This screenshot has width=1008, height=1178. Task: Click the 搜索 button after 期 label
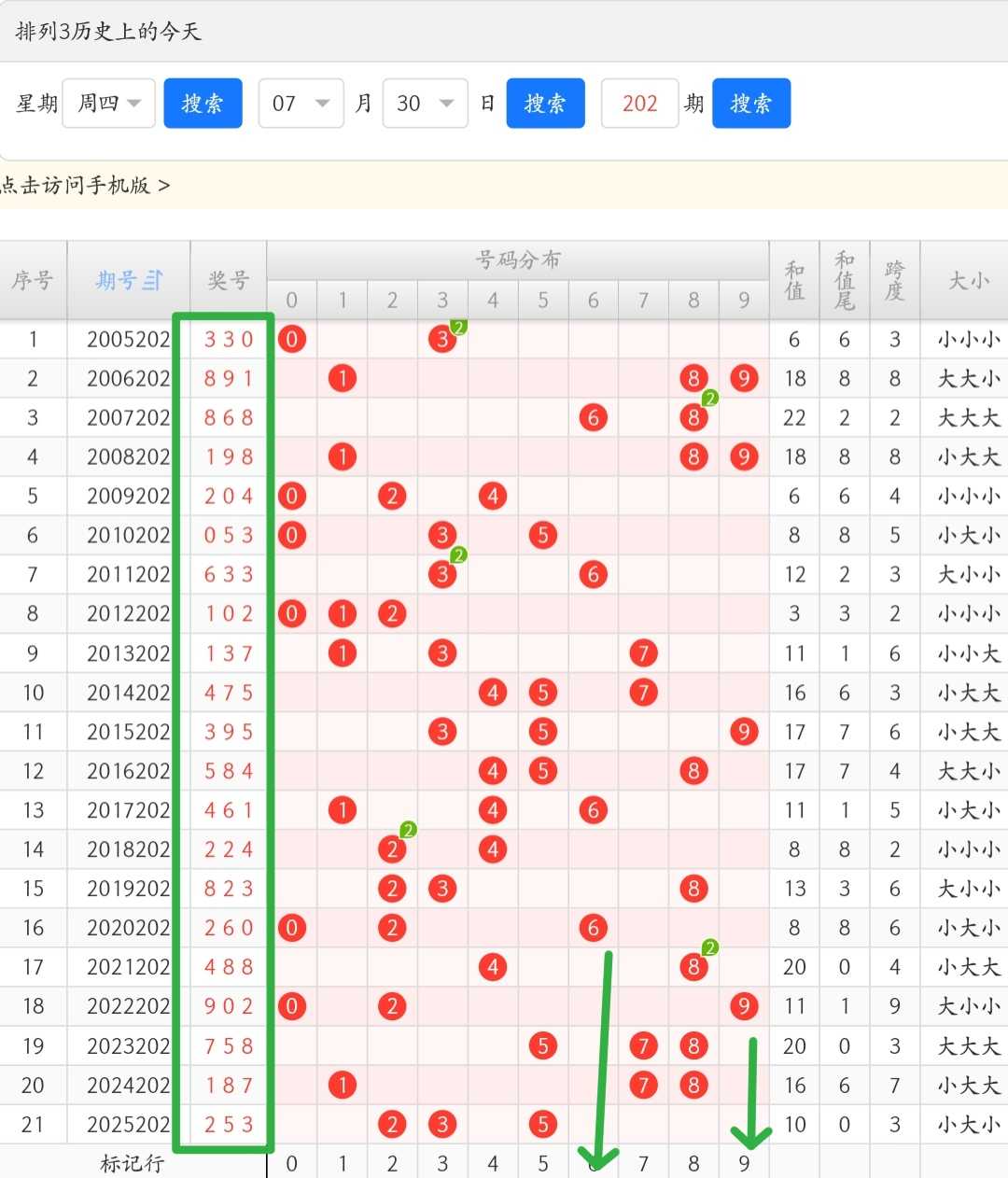pos(751,103)
